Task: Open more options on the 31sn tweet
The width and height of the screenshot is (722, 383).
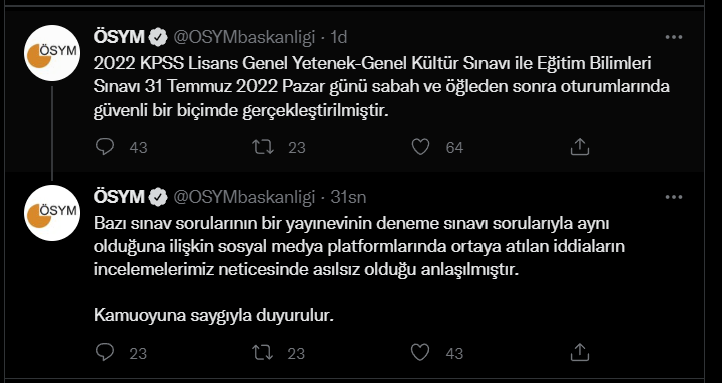Action: click(x=674, y=197)
